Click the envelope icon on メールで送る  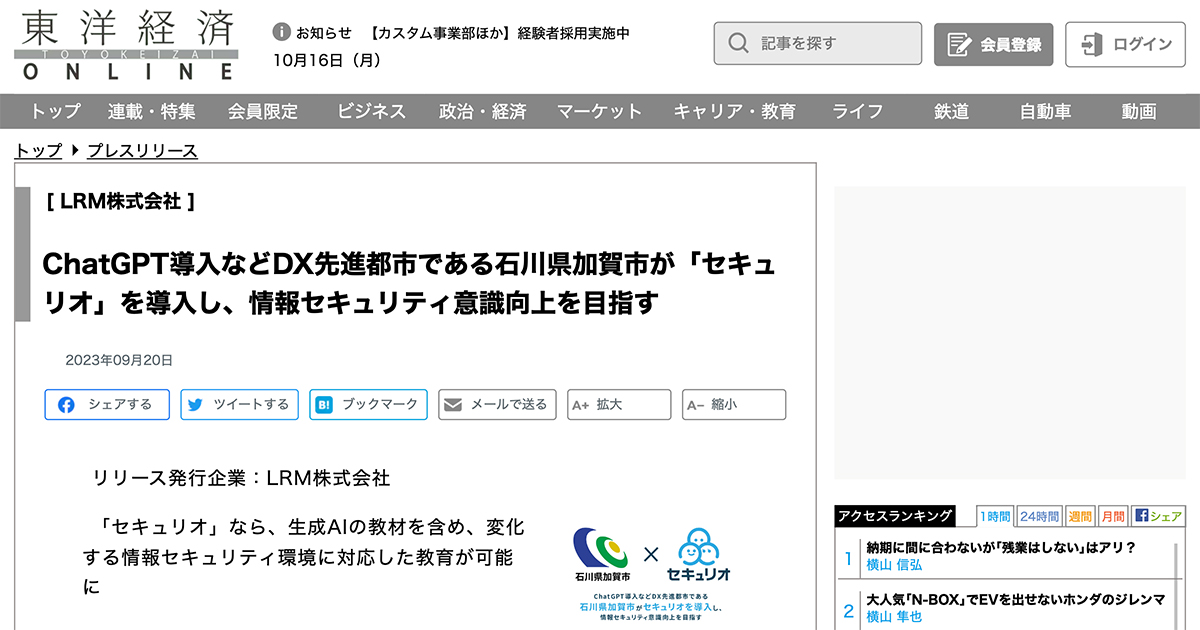point(452,405)
